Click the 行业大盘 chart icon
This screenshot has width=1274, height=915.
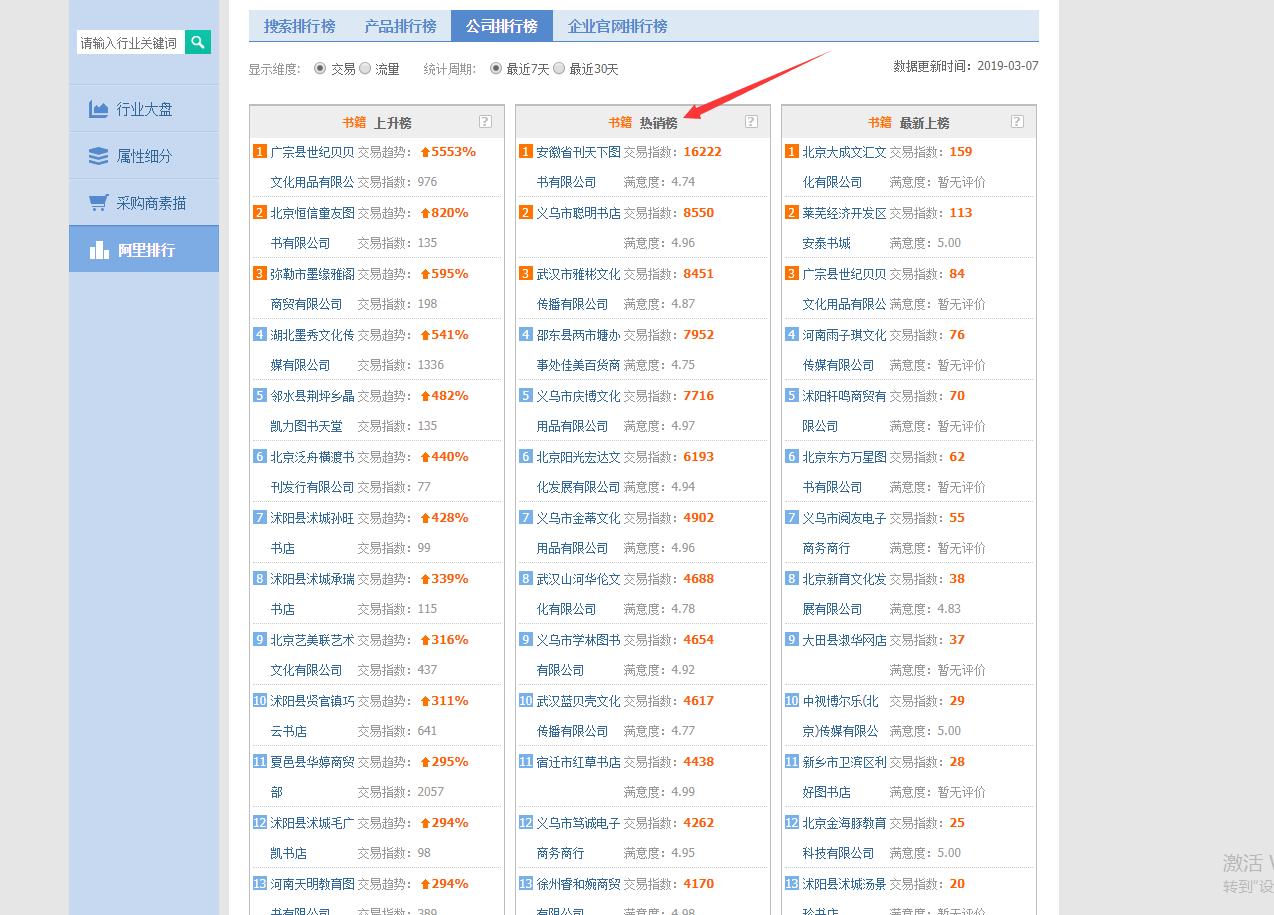coord(98,109)
